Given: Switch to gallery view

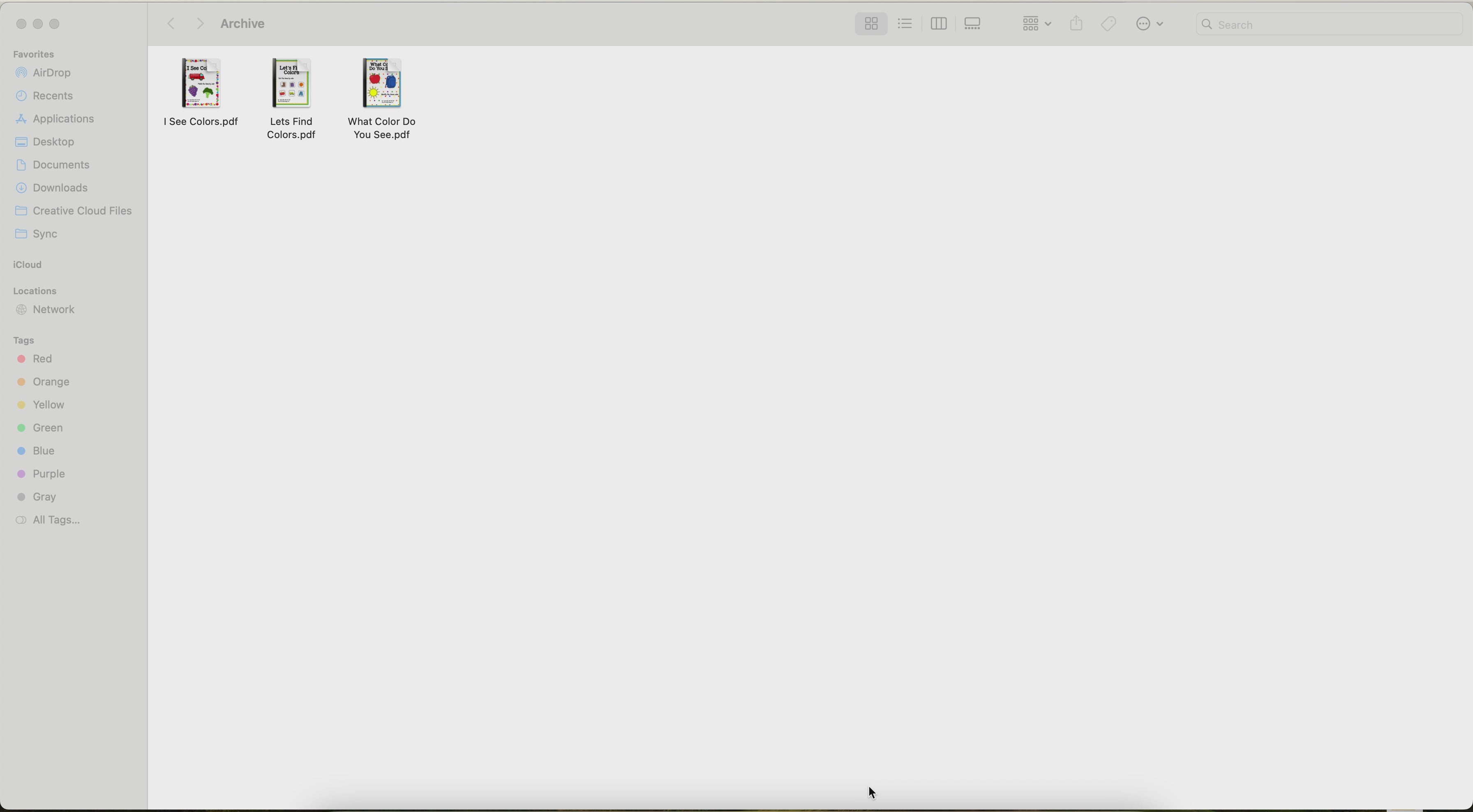Looking at the screenshot, I should (973, 24).
